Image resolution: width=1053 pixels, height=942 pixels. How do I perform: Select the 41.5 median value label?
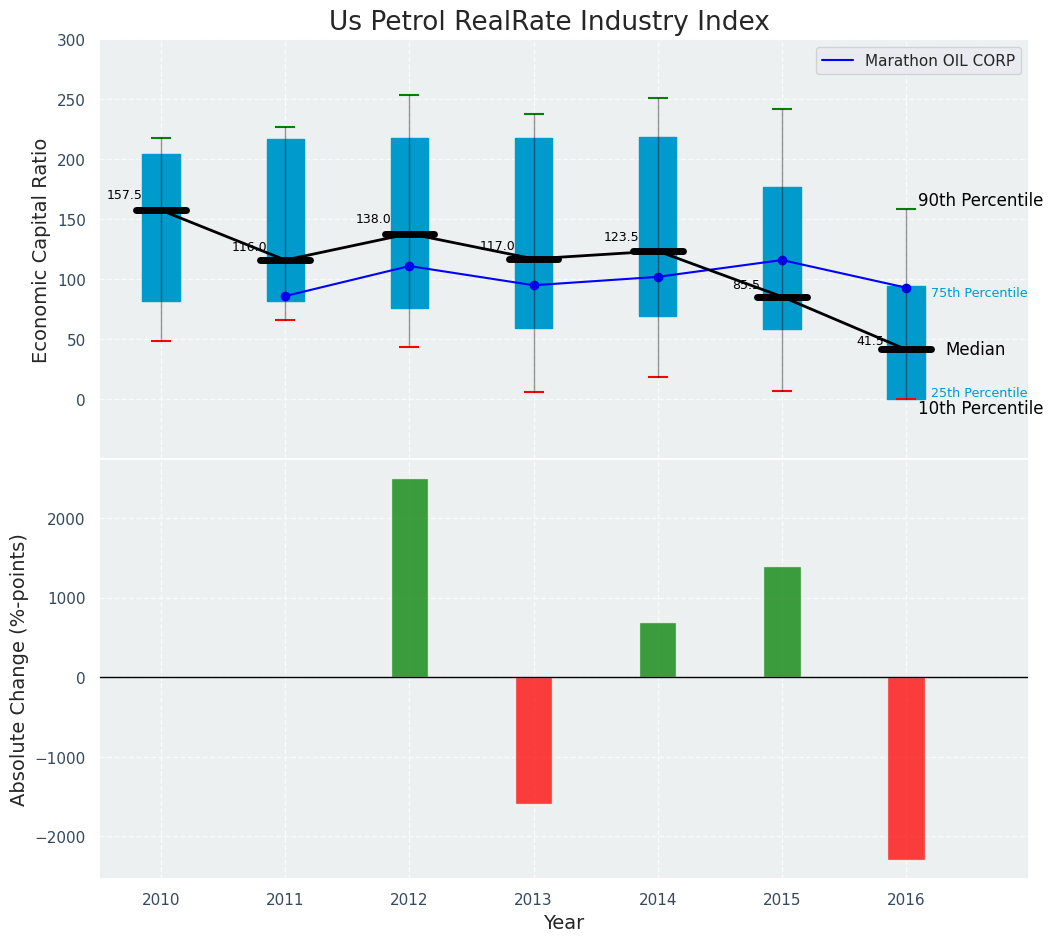870,341
